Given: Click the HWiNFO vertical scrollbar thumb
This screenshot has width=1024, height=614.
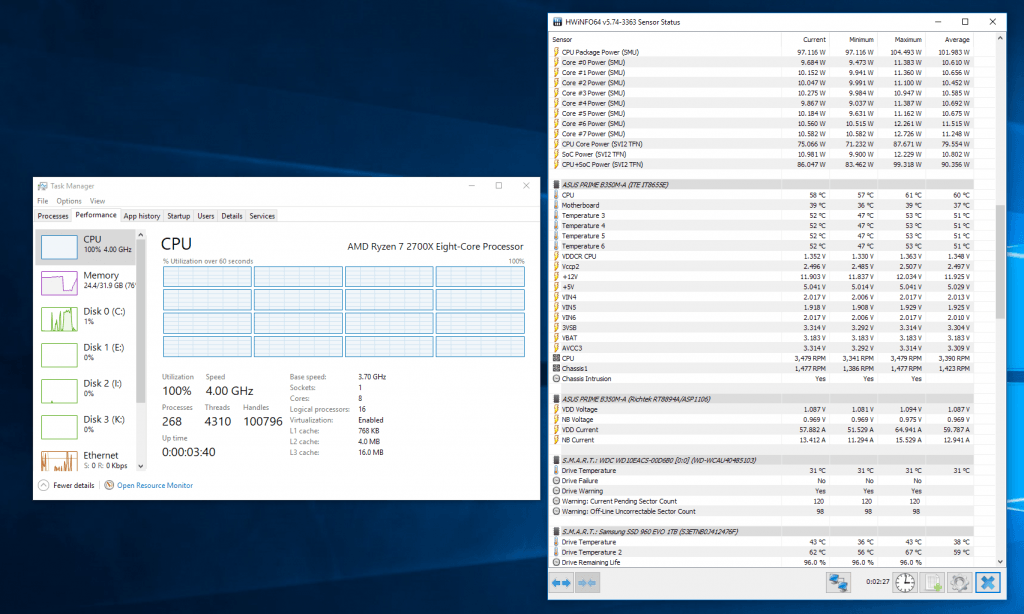Looking at the screenshot, I should coord(1000,261).
